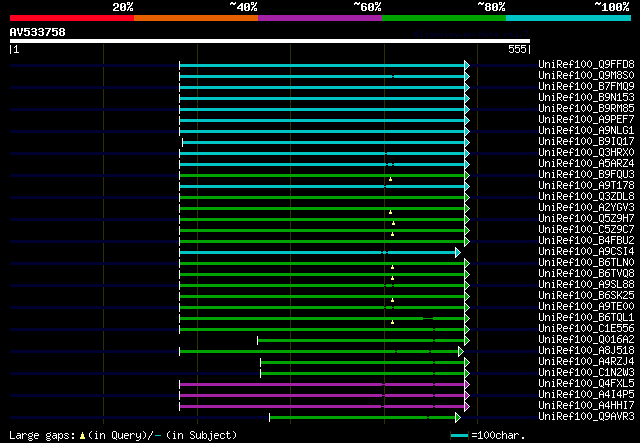Select the hit label UniRef100_Q9M8S0

586,75
